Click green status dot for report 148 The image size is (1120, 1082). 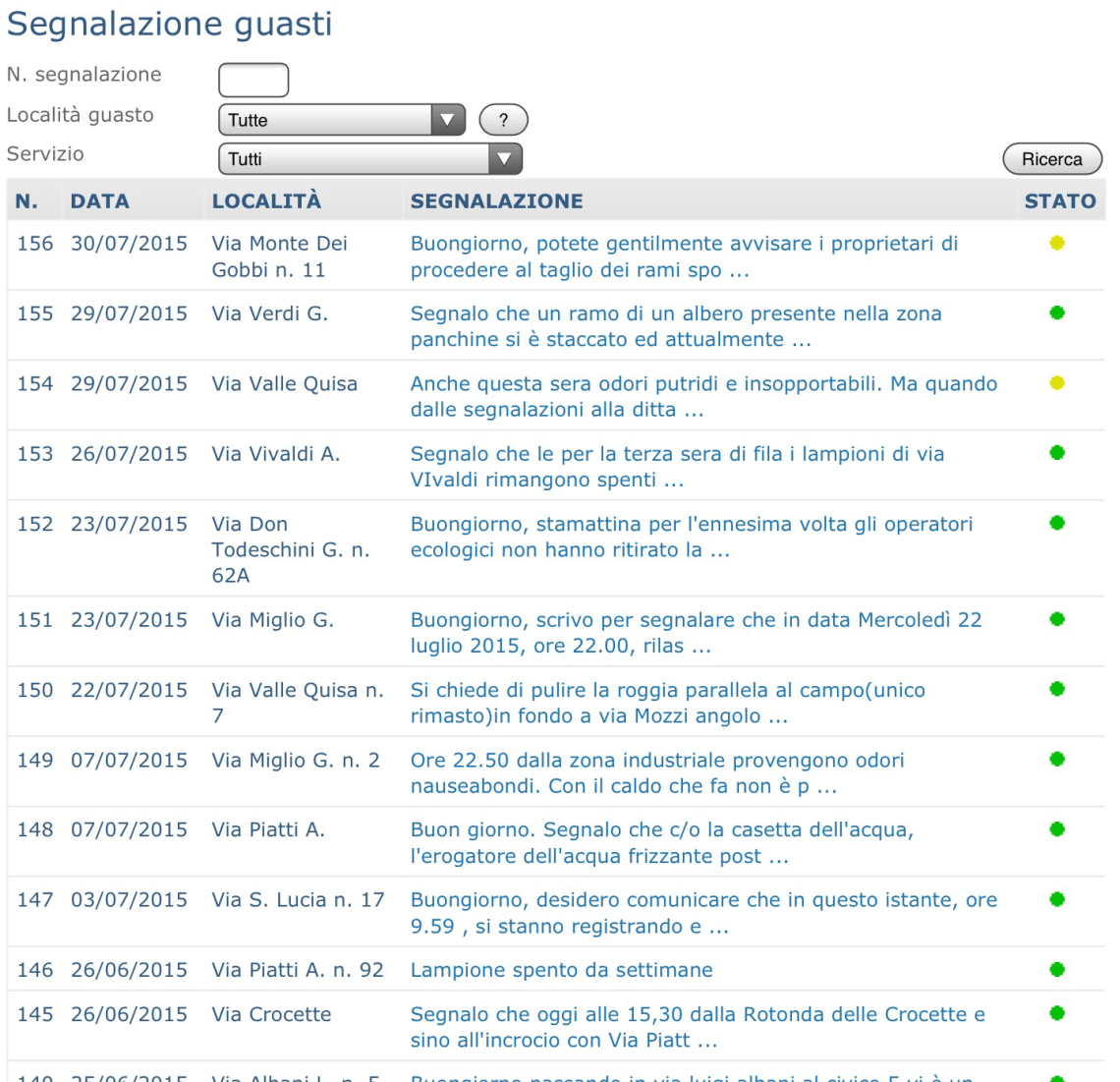[x=1057, y=829]
